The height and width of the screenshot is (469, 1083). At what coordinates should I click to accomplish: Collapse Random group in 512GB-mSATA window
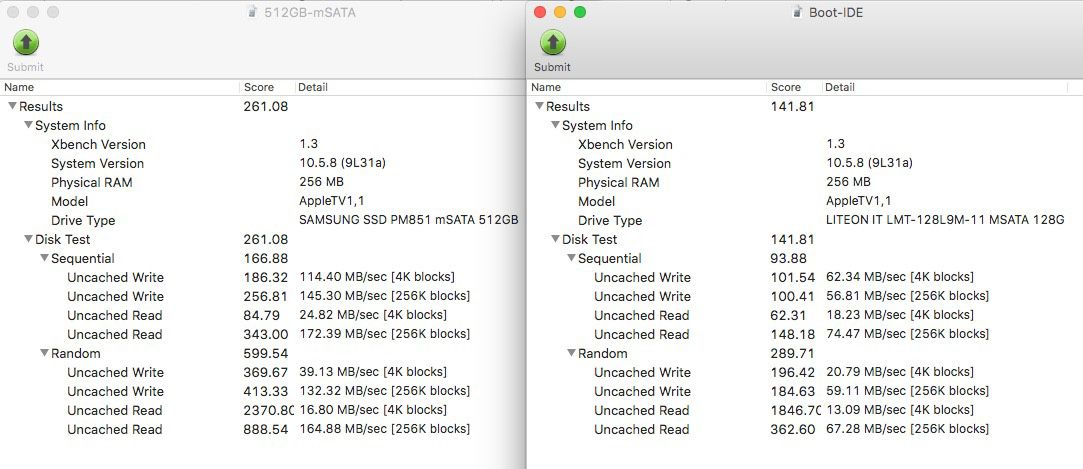[x=44, y=353]
